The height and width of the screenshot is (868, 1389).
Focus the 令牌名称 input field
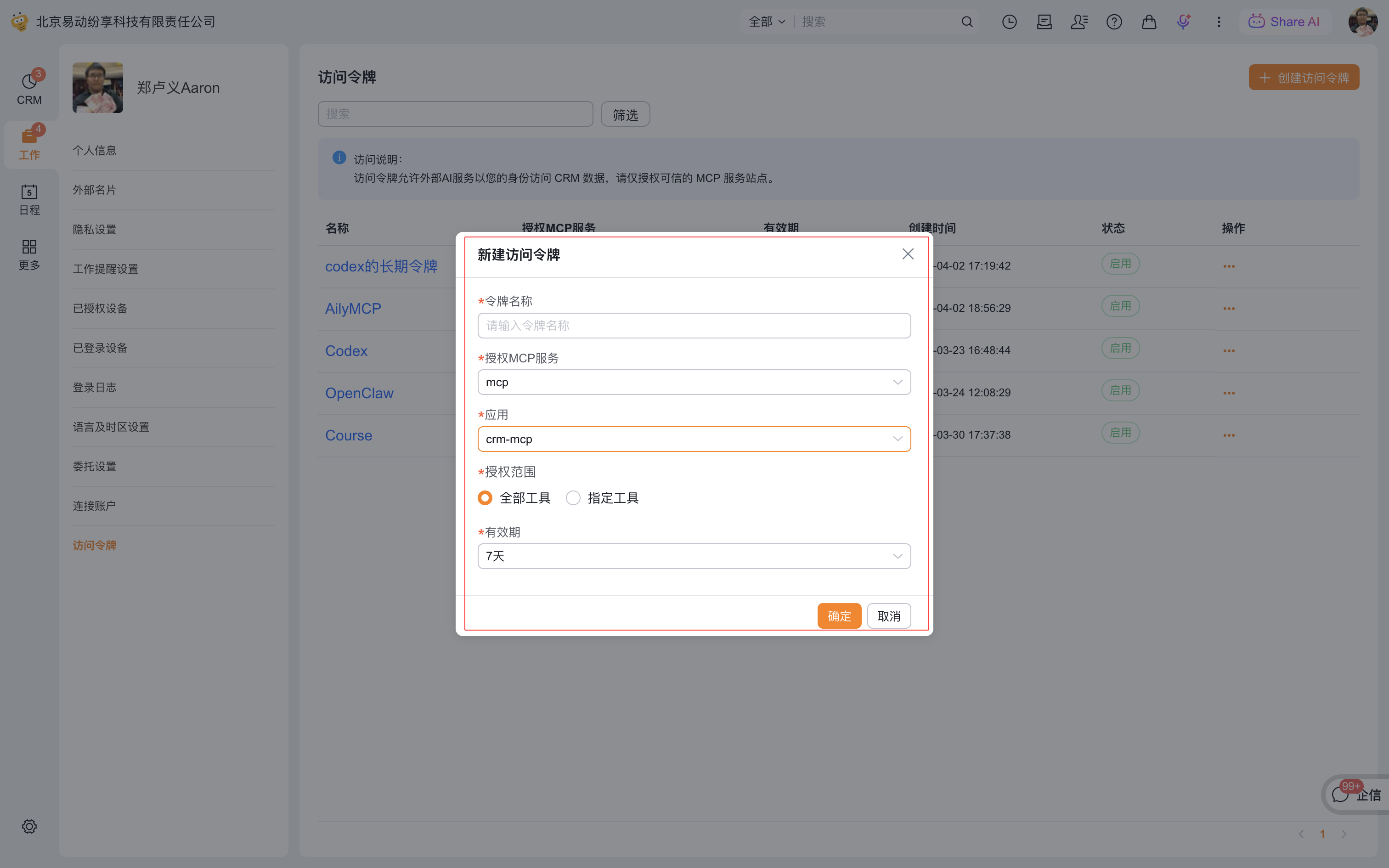click(x=694, y=326)
